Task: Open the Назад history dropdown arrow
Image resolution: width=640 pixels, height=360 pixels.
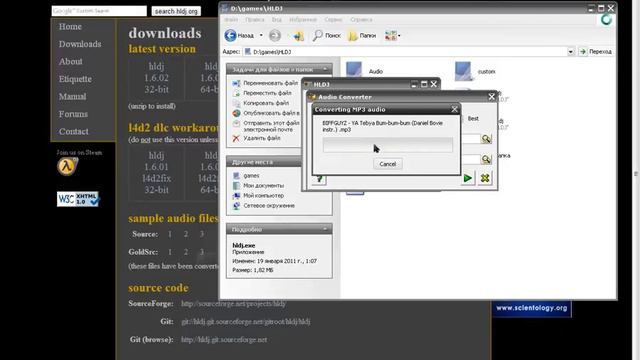Action: coord(261,36)
